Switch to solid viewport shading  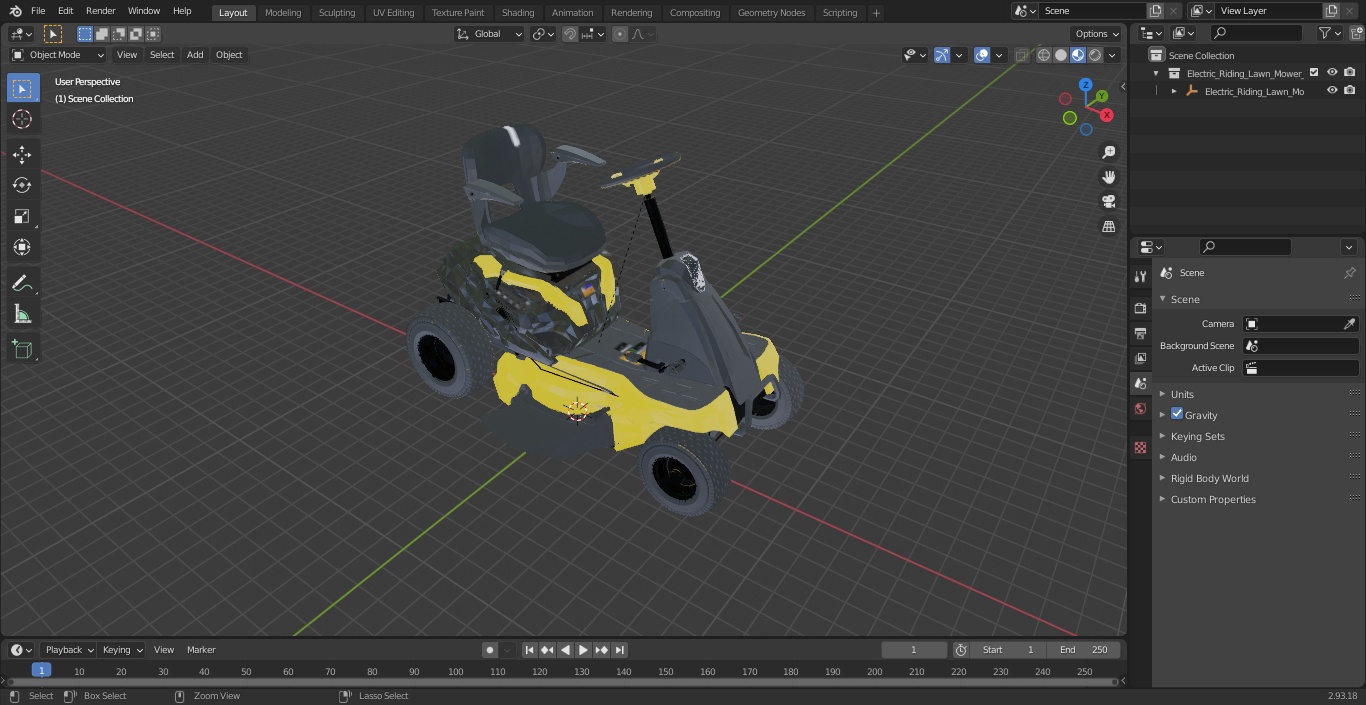(1060, 55)
